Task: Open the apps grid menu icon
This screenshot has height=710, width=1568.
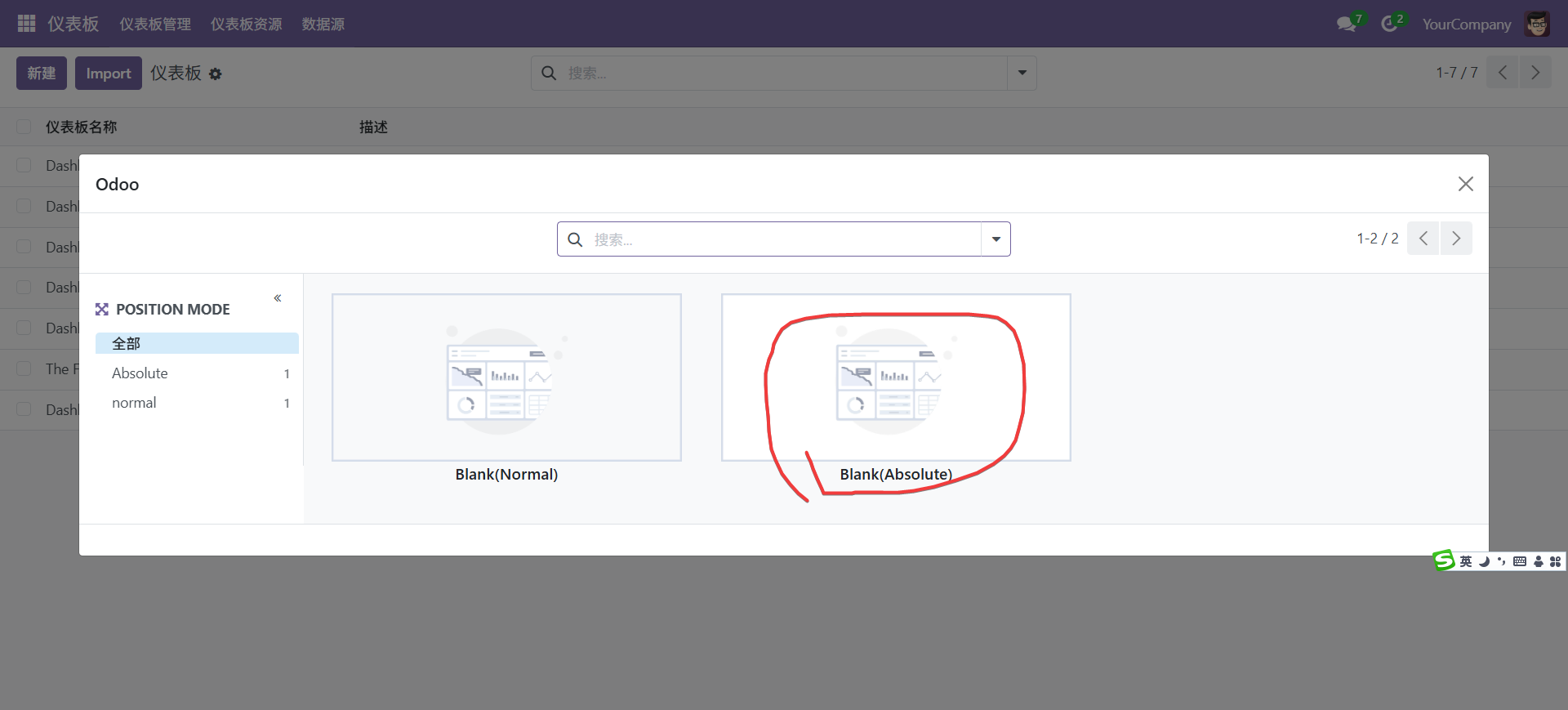Action: 26,24
